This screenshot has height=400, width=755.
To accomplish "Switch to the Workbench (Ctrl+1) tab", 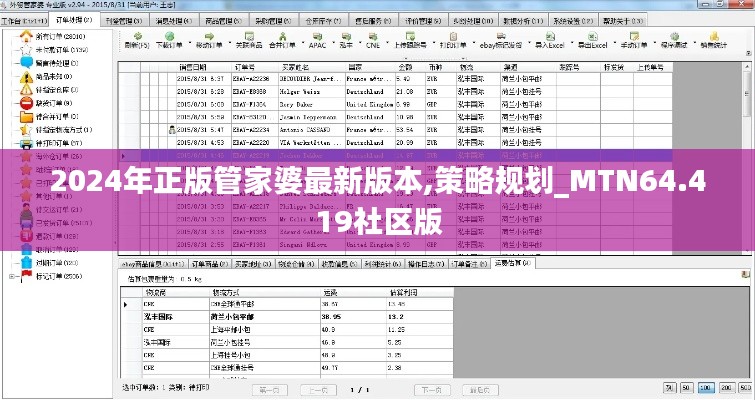I will tap(24, 21).
